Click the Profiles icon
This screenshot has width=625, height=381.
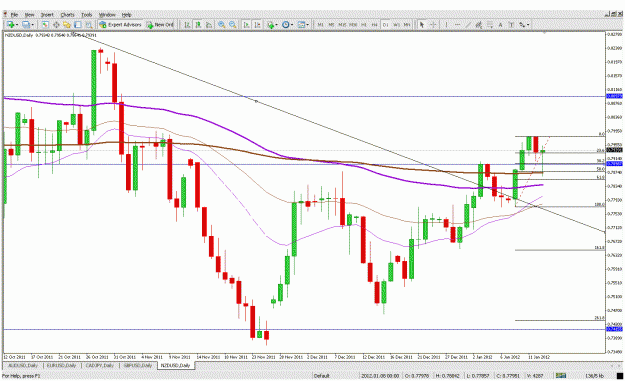(26, 25)
